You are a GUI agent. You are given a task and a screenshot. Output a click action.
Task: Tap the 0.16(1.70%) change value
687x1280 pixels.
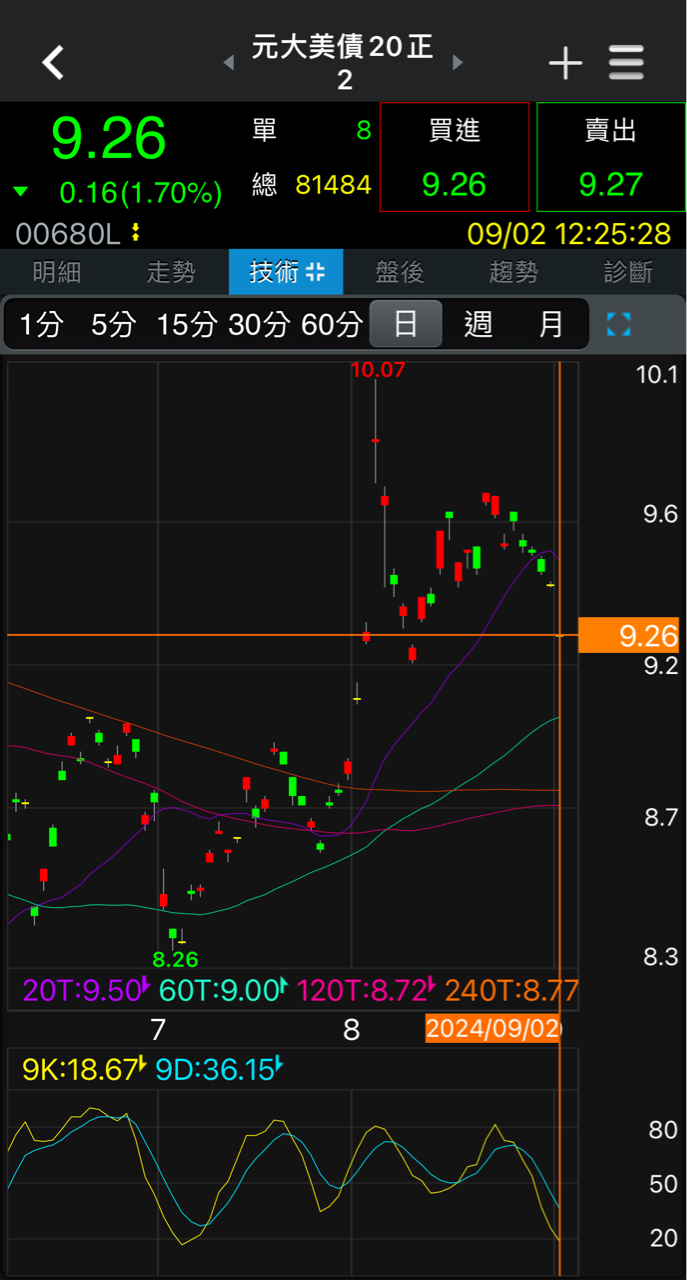click(140, 192)
